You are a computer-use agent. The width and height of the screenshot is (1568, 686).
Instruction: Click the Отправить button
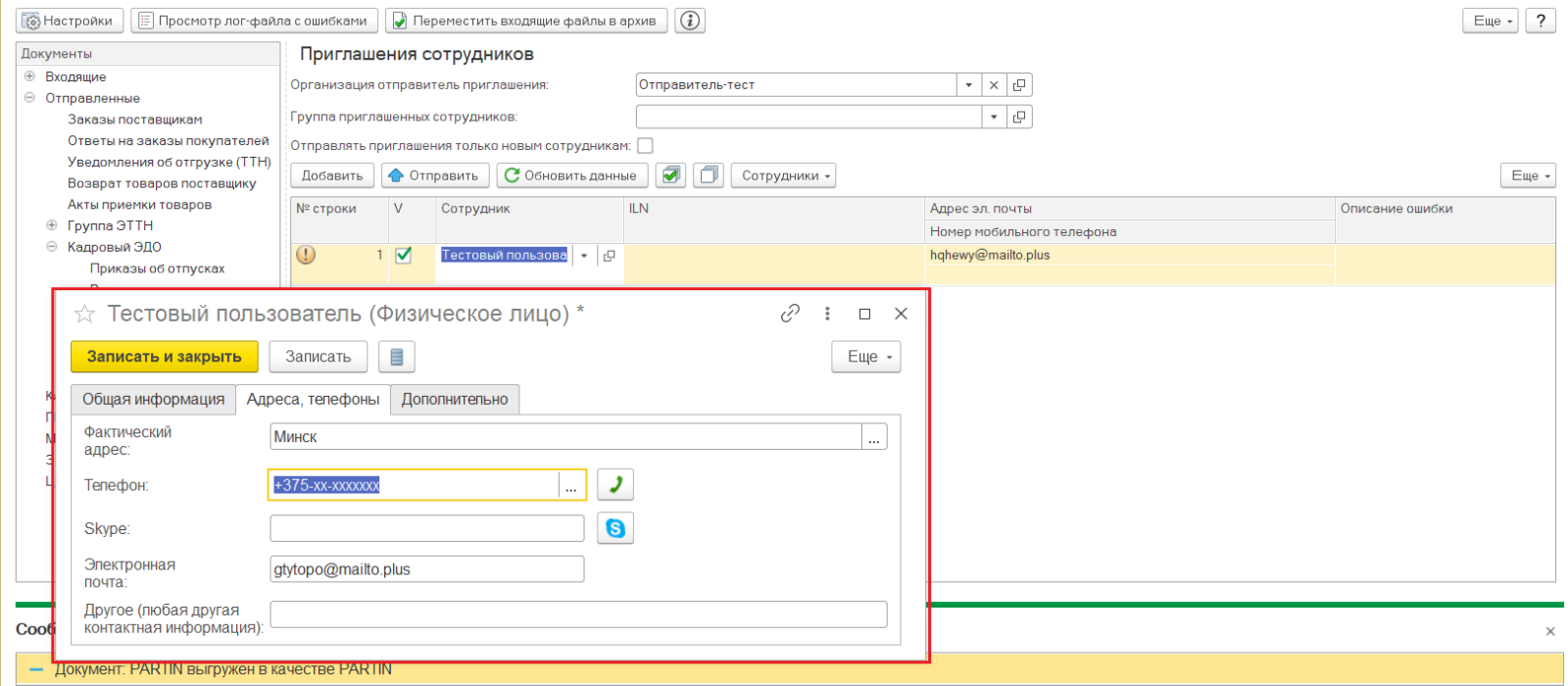point(433,175)
